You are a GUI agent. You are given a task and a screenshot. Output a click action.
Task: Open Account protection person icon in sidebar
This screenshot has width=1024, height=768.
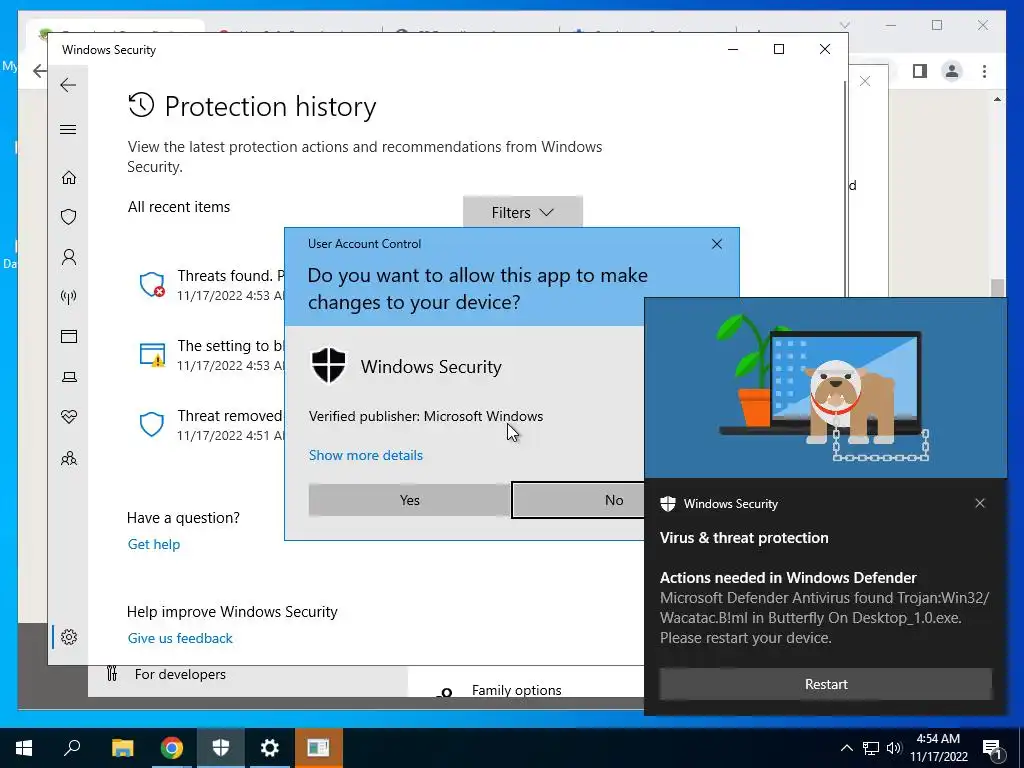click(x=69, y=257)
